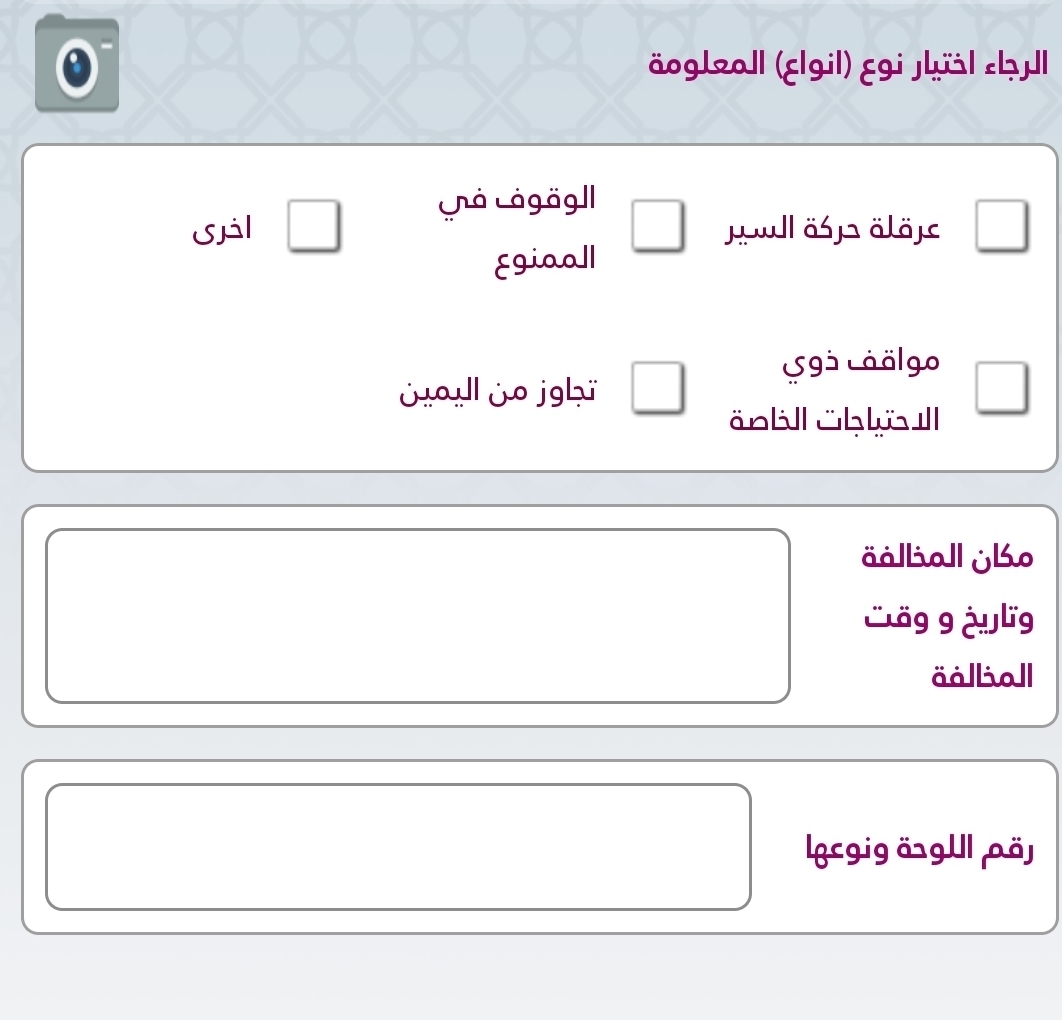Viewport: 1062px width, 1020px height.
Task: Enable the اخرى checkbox
Action: click(x=311, y=227)
